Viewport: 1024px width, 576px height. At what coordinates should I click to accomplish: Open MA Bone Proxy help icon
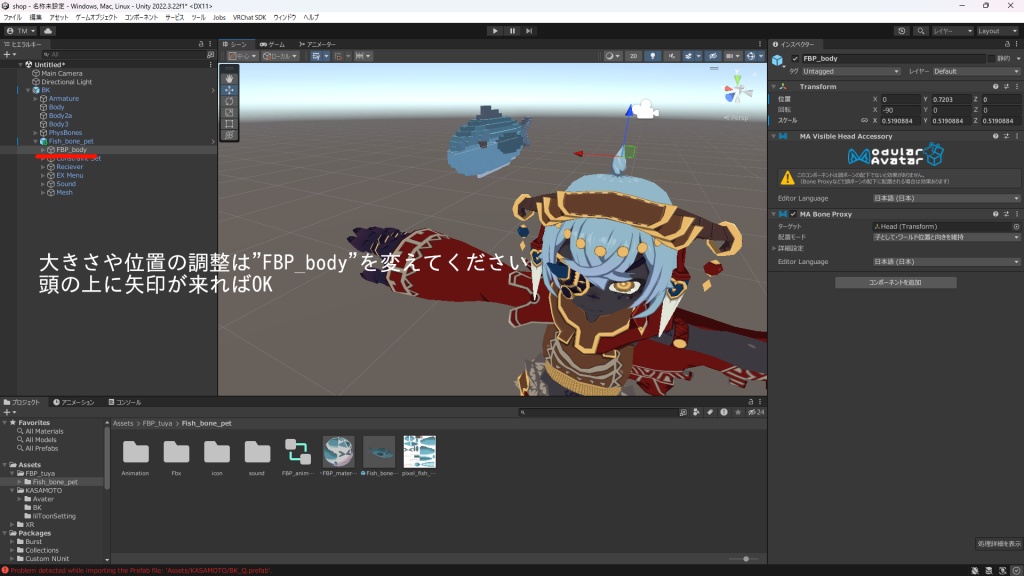(995, 214)
